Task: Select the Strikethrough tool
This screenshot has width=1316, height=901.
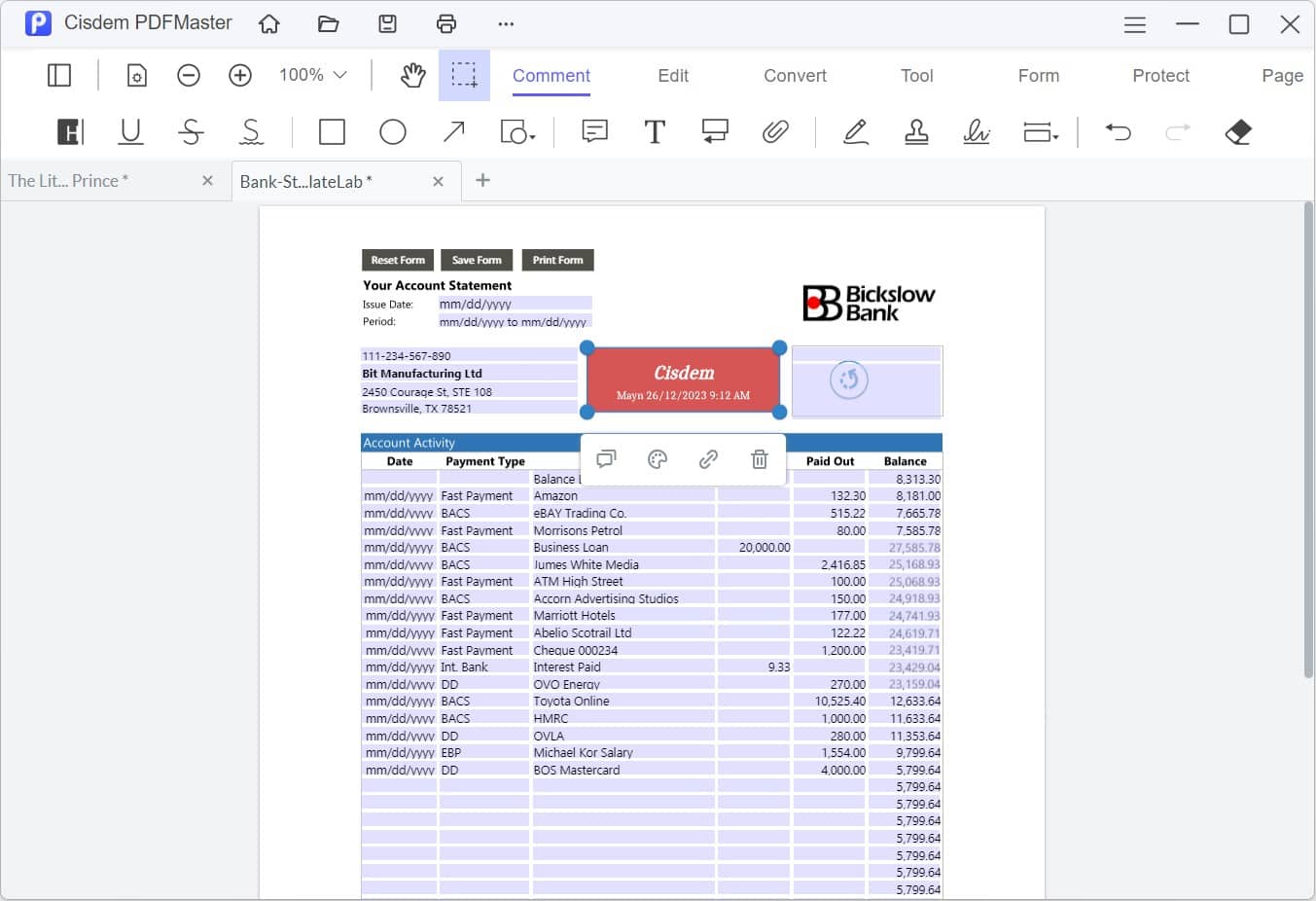Action: [x=192, y=131]
